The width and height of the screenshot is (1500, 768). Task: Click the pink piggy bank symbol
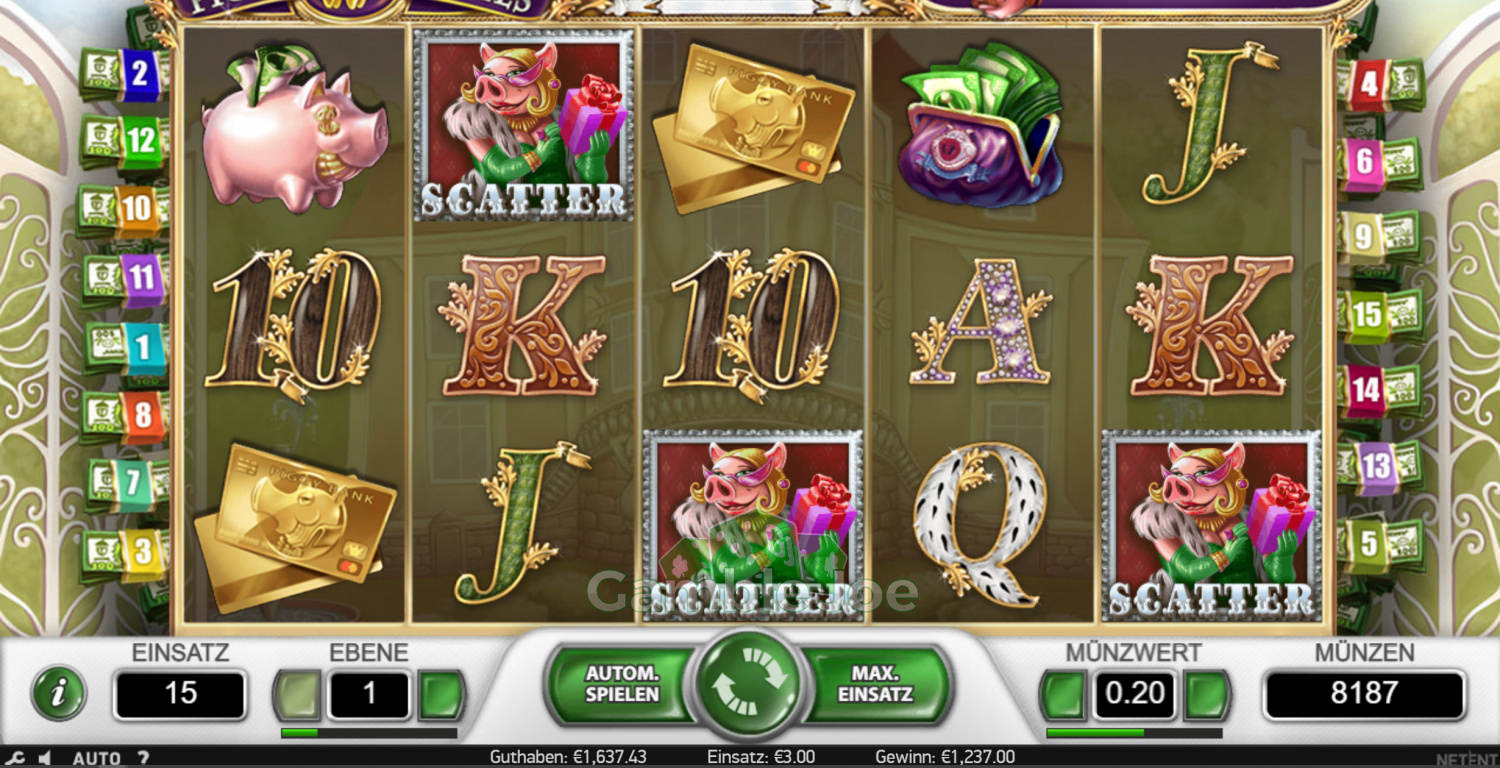coord(293,128)
